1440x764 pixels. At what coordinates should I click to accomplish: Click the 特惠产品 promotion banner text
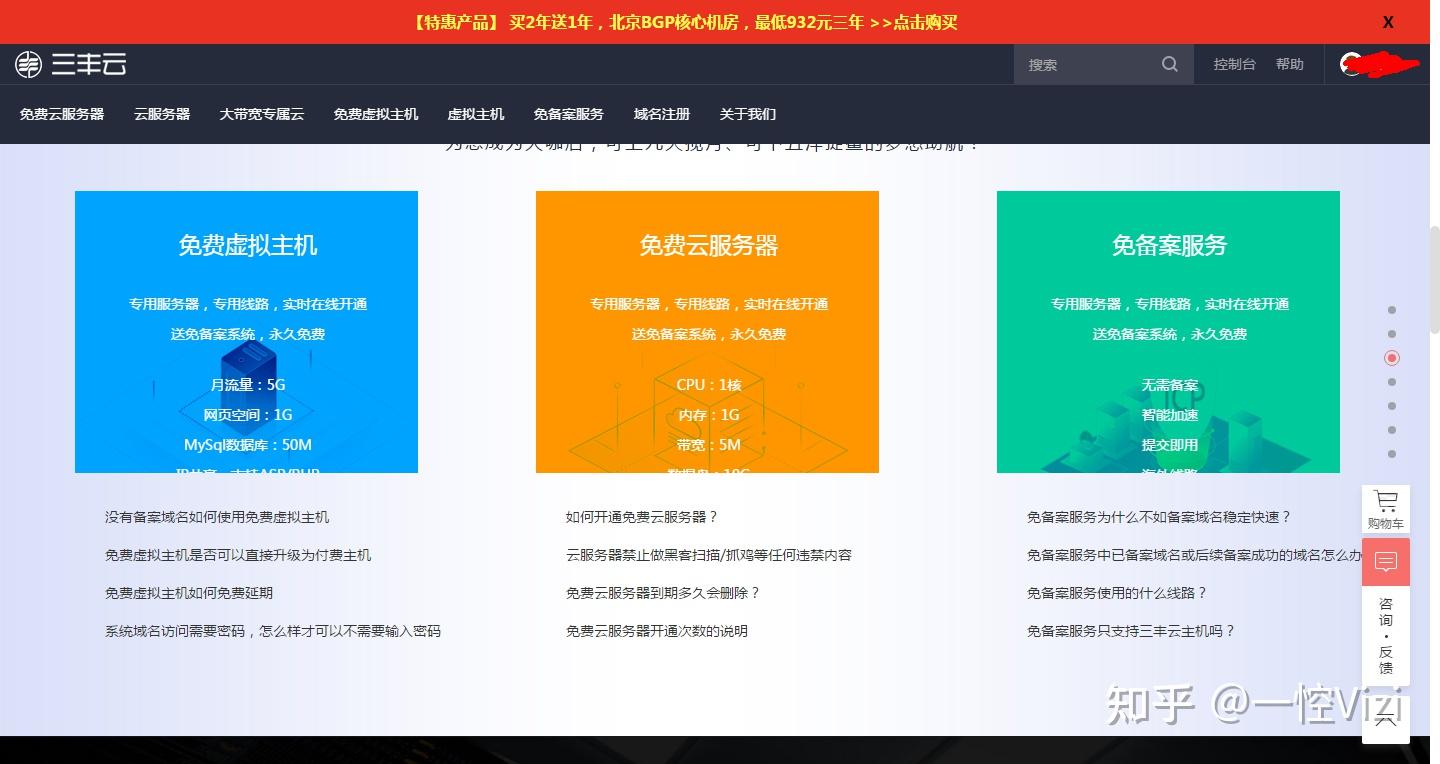[x=684, y=22]
